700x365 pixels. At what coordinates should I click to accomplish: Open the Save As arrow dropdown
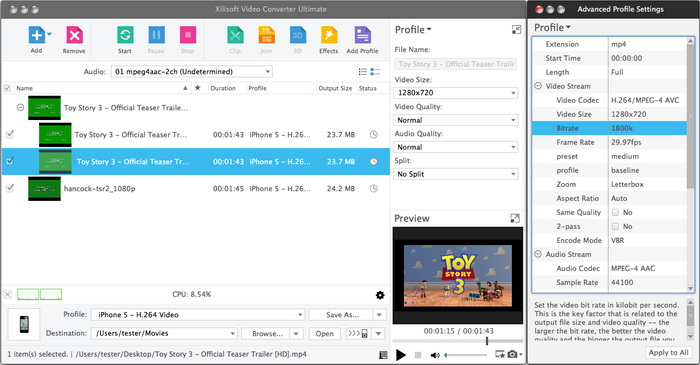tap(379, 315)
